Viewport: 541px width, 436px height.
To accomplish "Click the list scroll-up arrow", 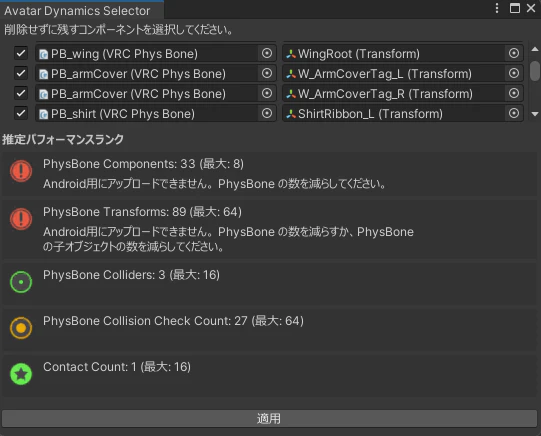I will [x=535, y=49].
